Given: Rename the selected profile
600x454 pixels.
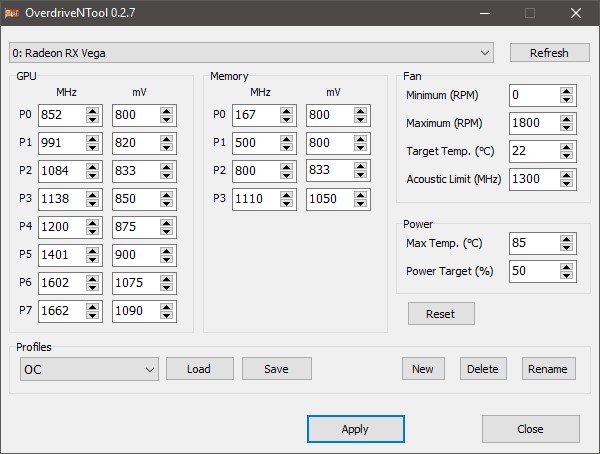Looking at the screenshot, I should pos(549,369).
